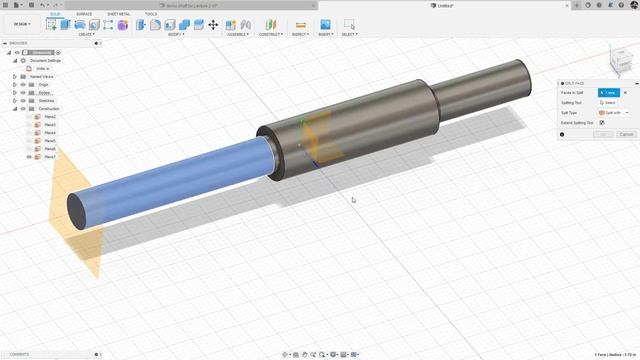Expand the Origin folder
Image resolution: width=640 pixels, height=360 pixels.
coord(15,84)
